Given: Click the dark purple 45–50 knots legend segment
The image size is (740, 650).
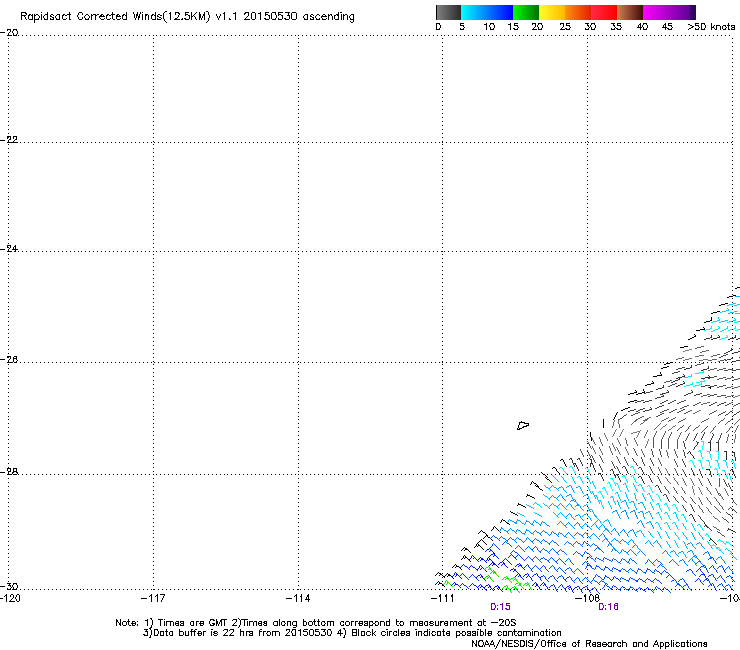Looking at the screenshot, I should [x=682, y=12].
